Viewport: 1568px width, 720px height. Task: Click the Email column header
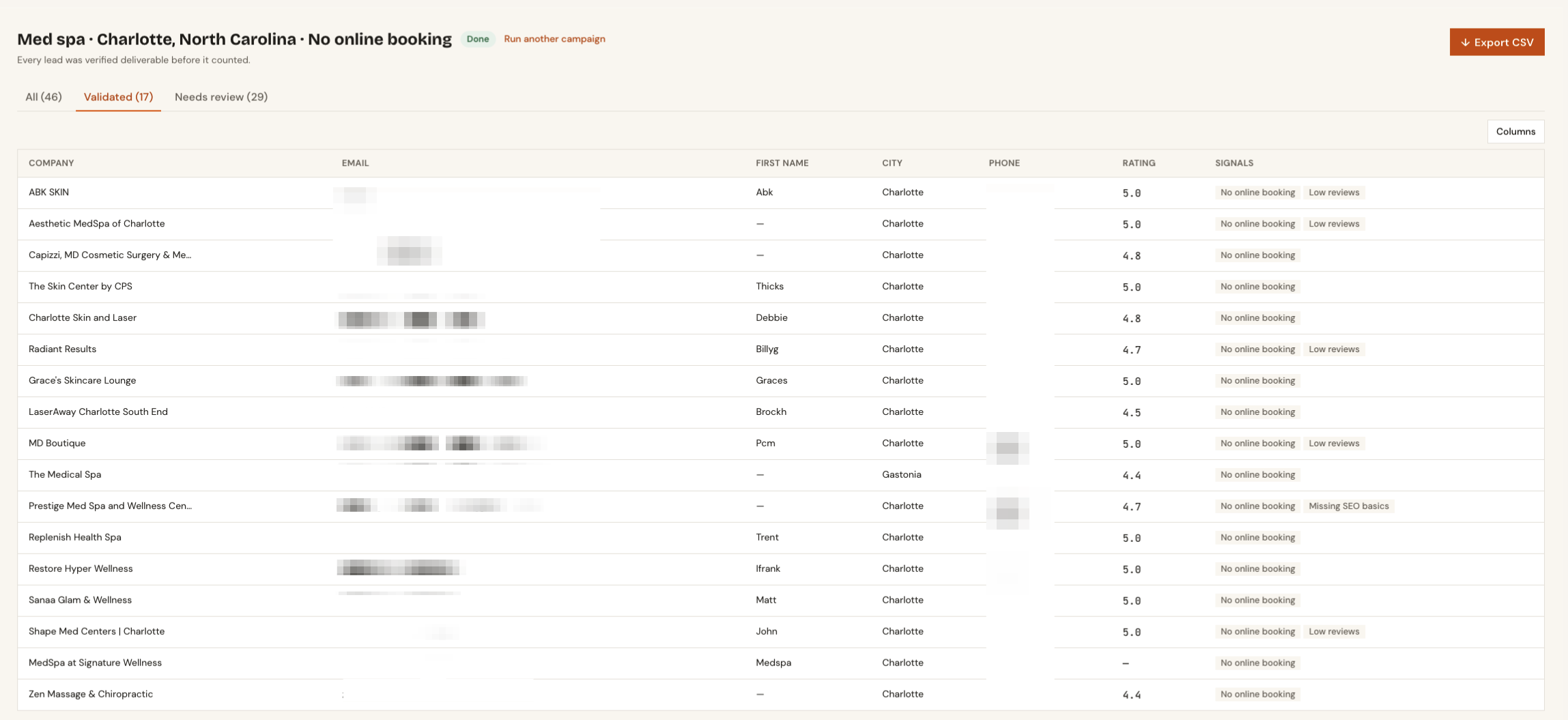pos(355,163)
